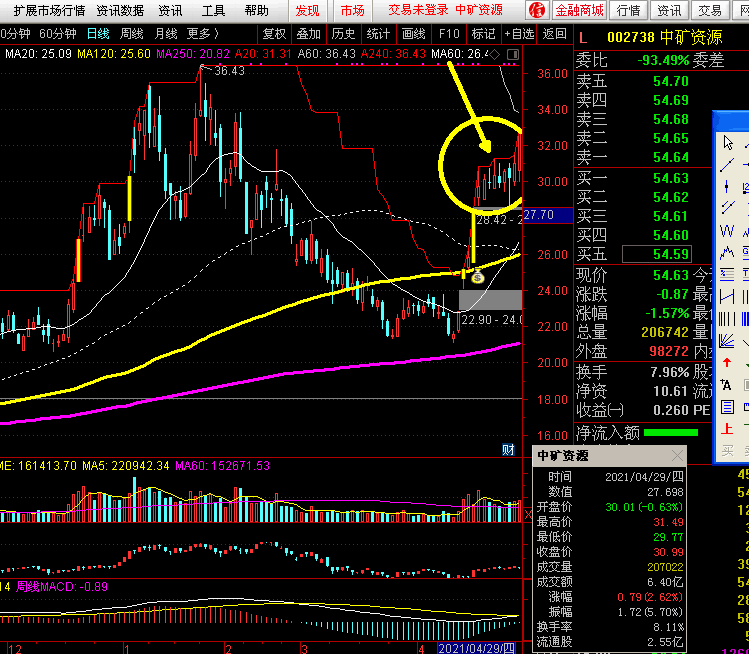The width and height of the screenshot is (749, 654).
Task: Close the 中矿资源 data popup
Action: tap(679, 456)
